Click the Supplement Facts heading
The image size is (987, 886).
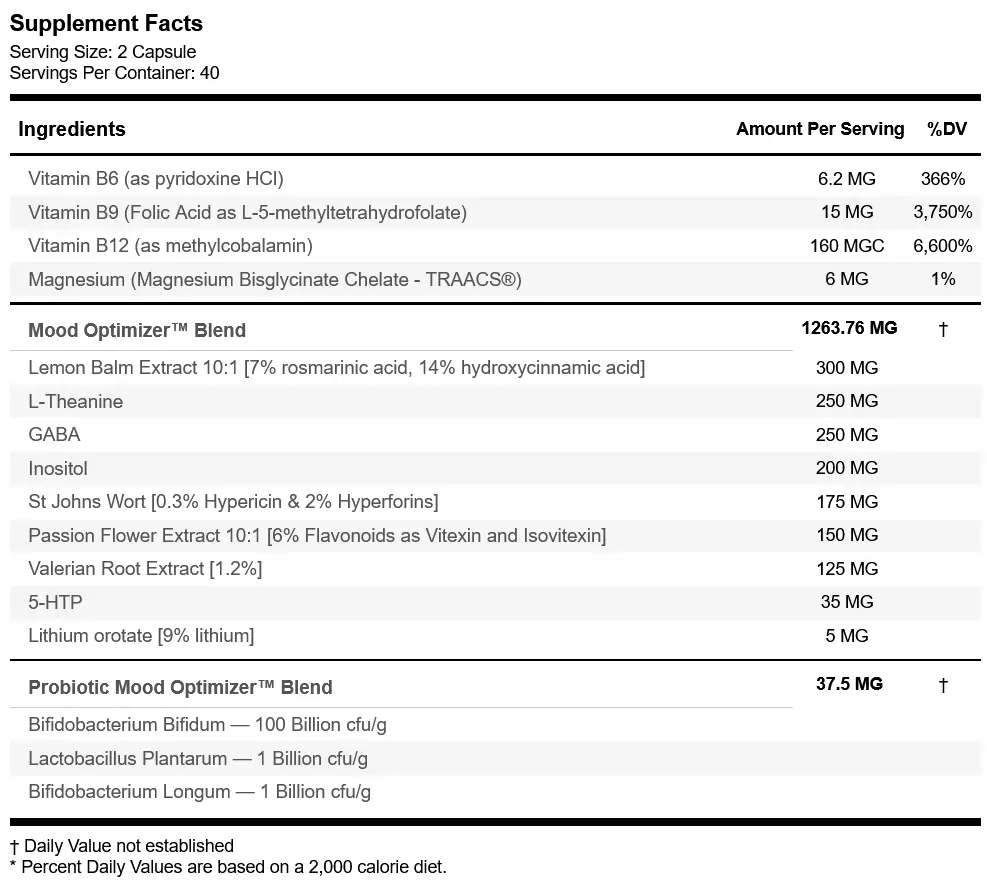pos(106,23)
